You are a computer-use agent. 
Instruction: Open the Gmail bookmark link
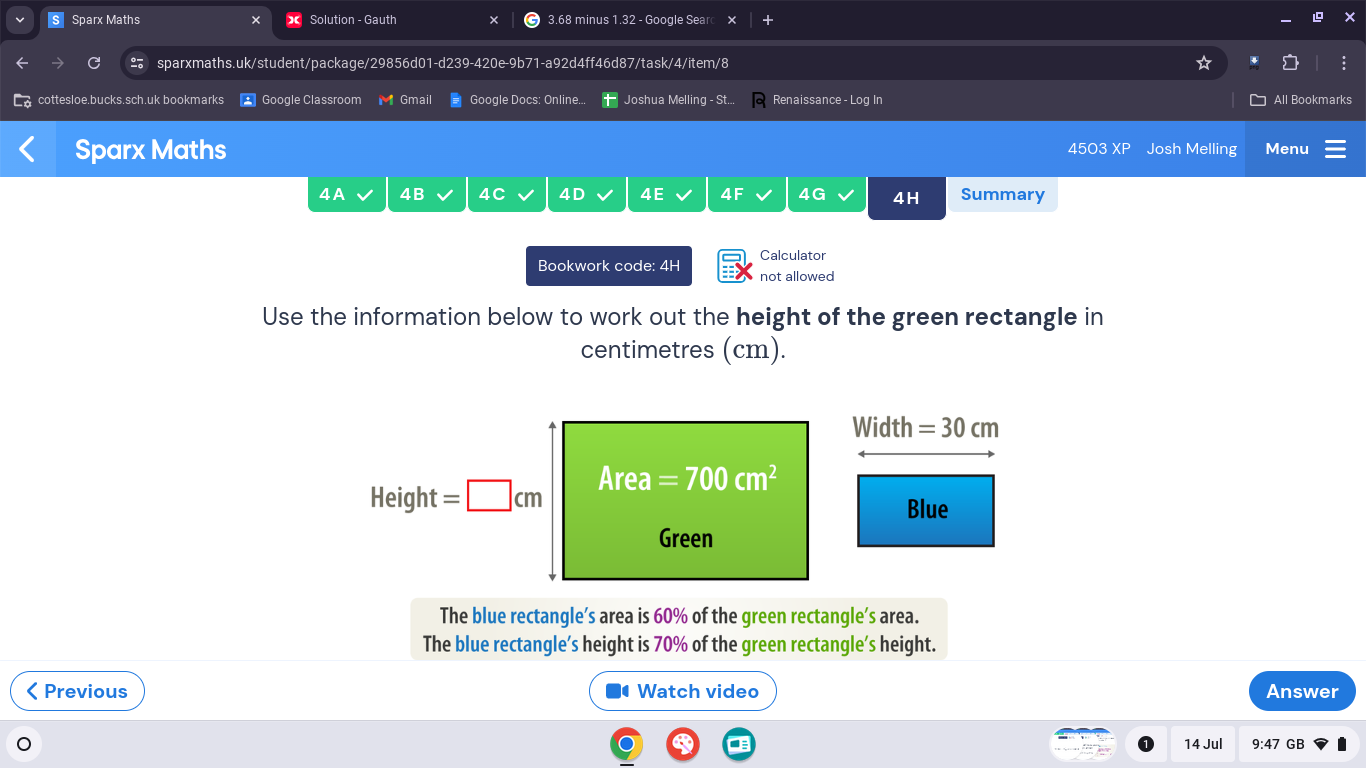[x=405, y=99]
